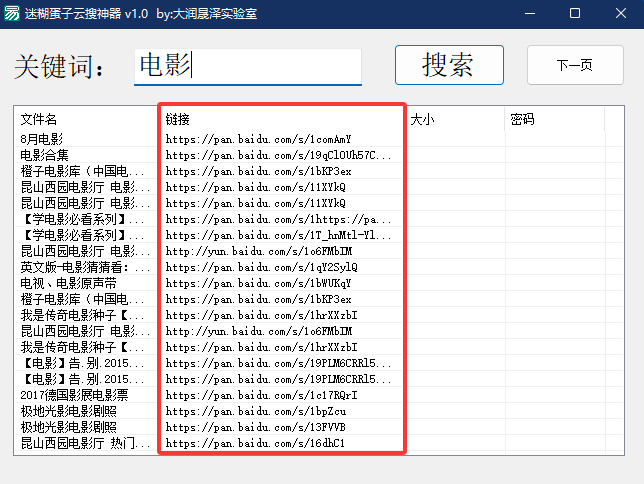Viewport: 644px width, 484px height.
Task: Click the link ending in 1bpZcu
Action: 256,411
